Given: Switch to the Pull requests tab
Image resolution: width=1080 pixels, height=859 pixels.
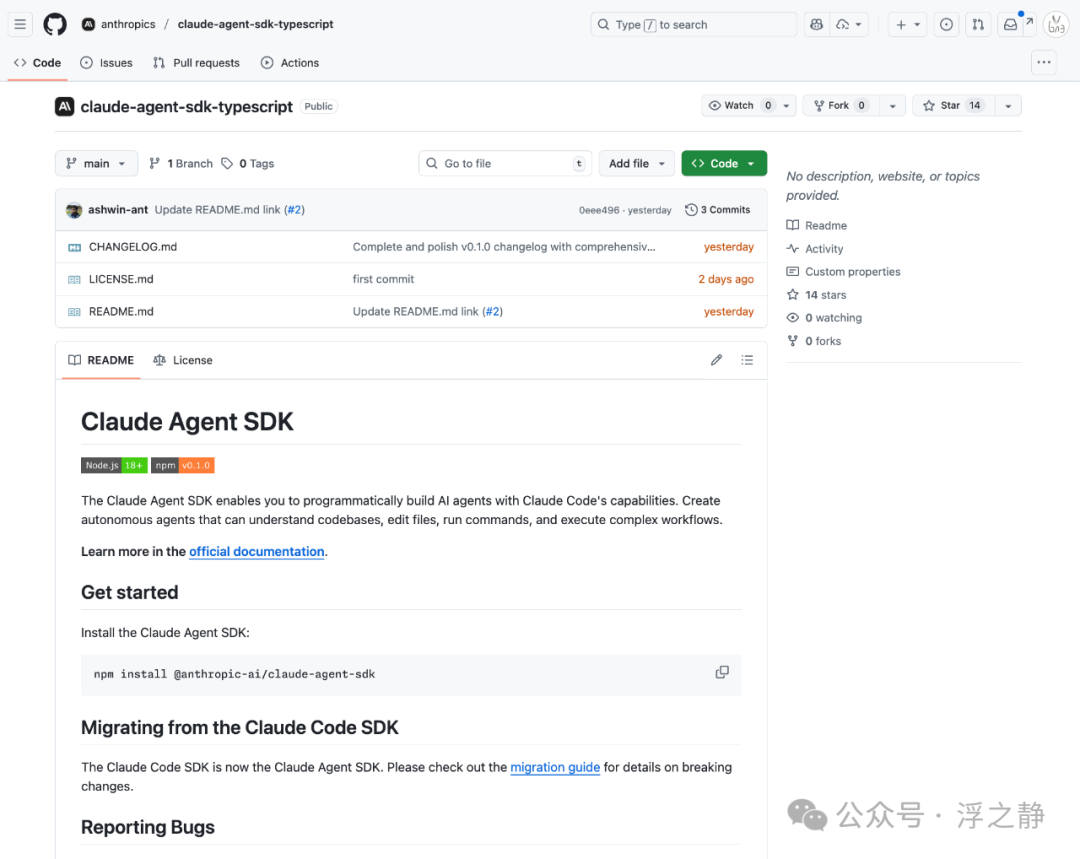Looking at the screenshot, I should [196, 63].
